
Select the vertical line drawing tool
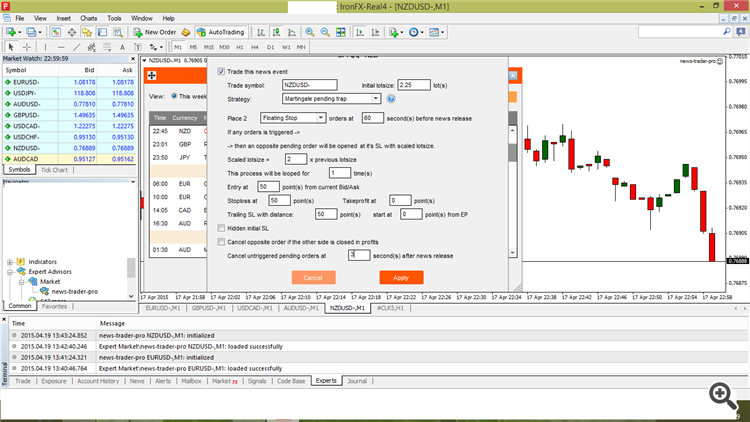point(45,47)
